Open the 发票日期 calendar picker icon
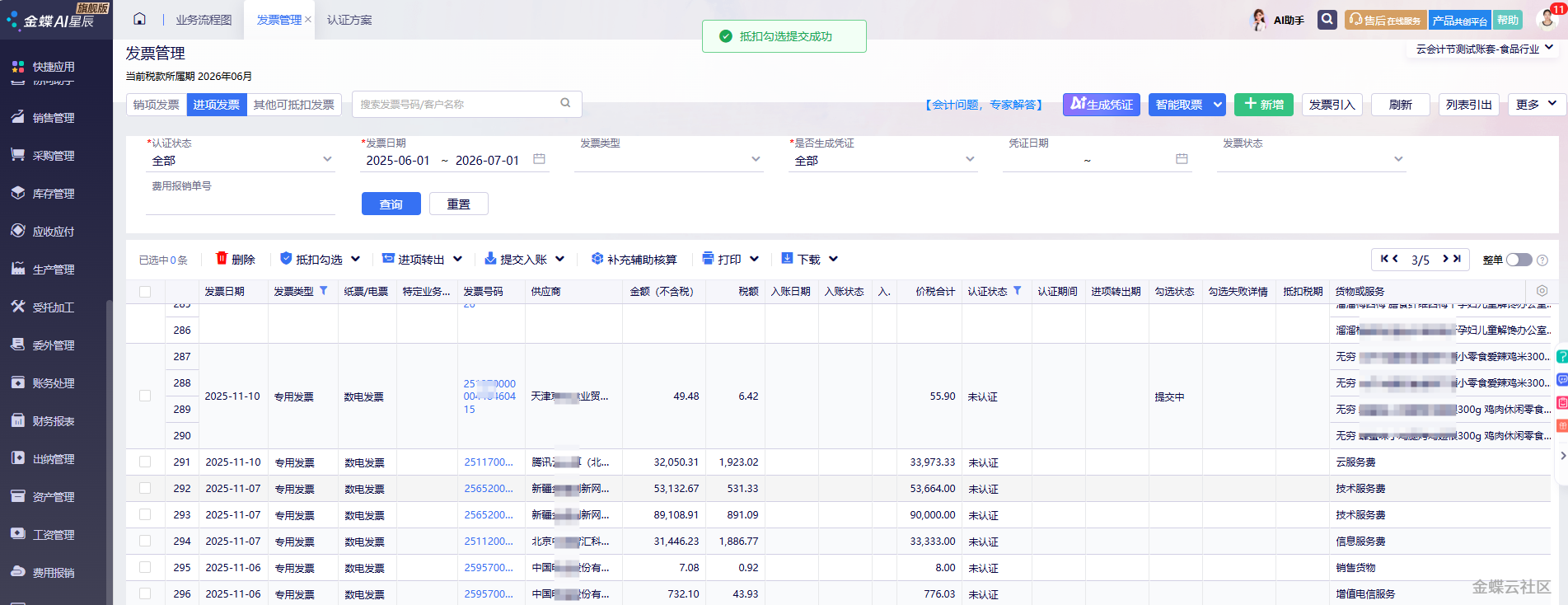Image resolution: width=1568 pixels, height=605 pixels. 539,159
